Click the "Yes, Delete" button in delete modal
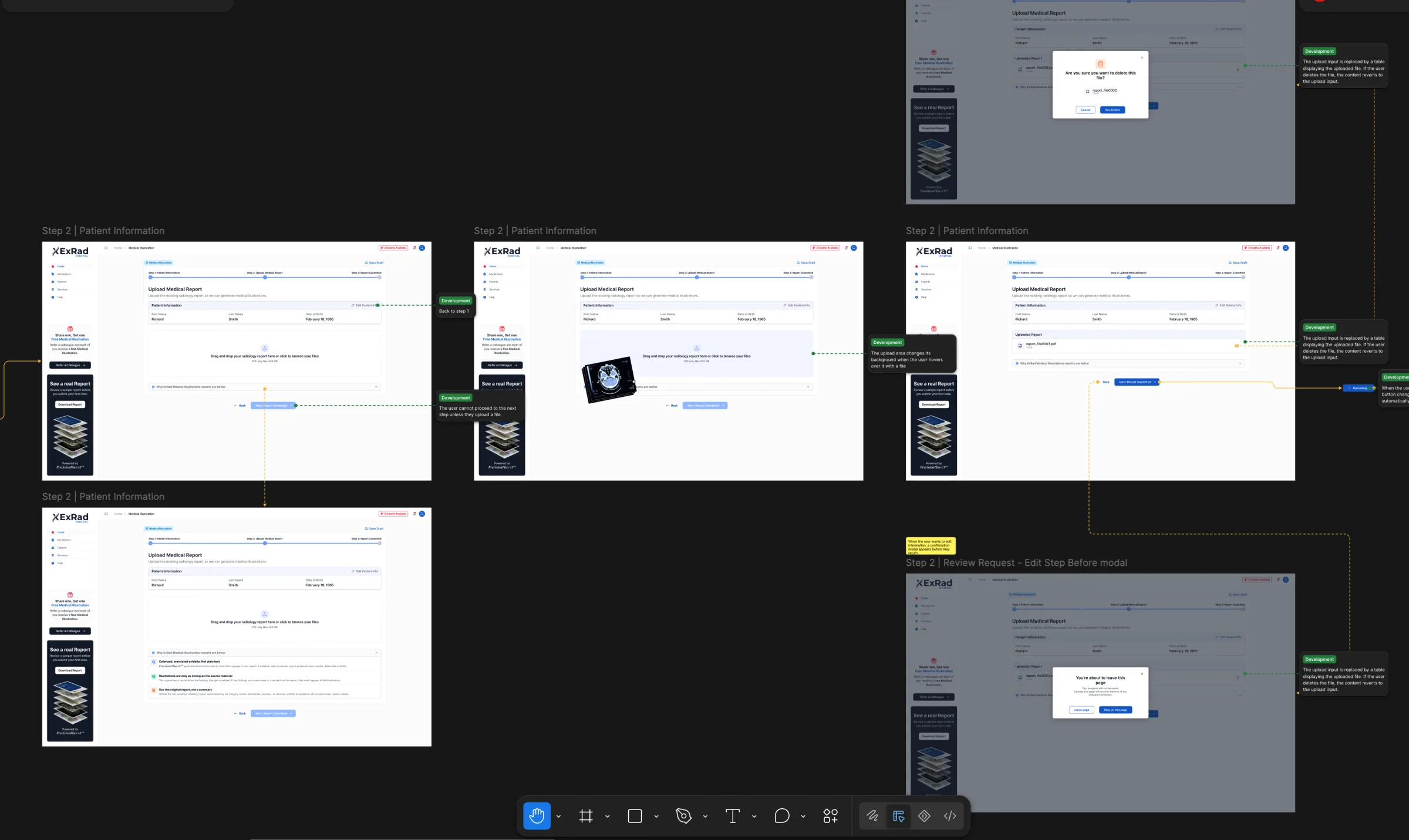Image resolution: width=1409 pixels, height=840 pixels. 1113,110
